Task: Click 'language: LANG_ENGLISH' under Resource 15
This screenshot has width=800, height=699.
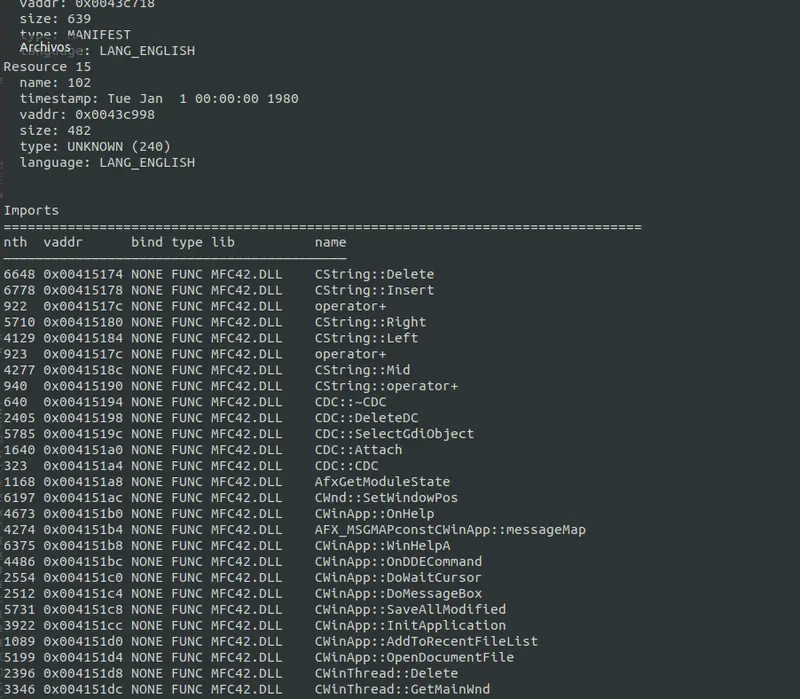Action: (x=107, y=163)
